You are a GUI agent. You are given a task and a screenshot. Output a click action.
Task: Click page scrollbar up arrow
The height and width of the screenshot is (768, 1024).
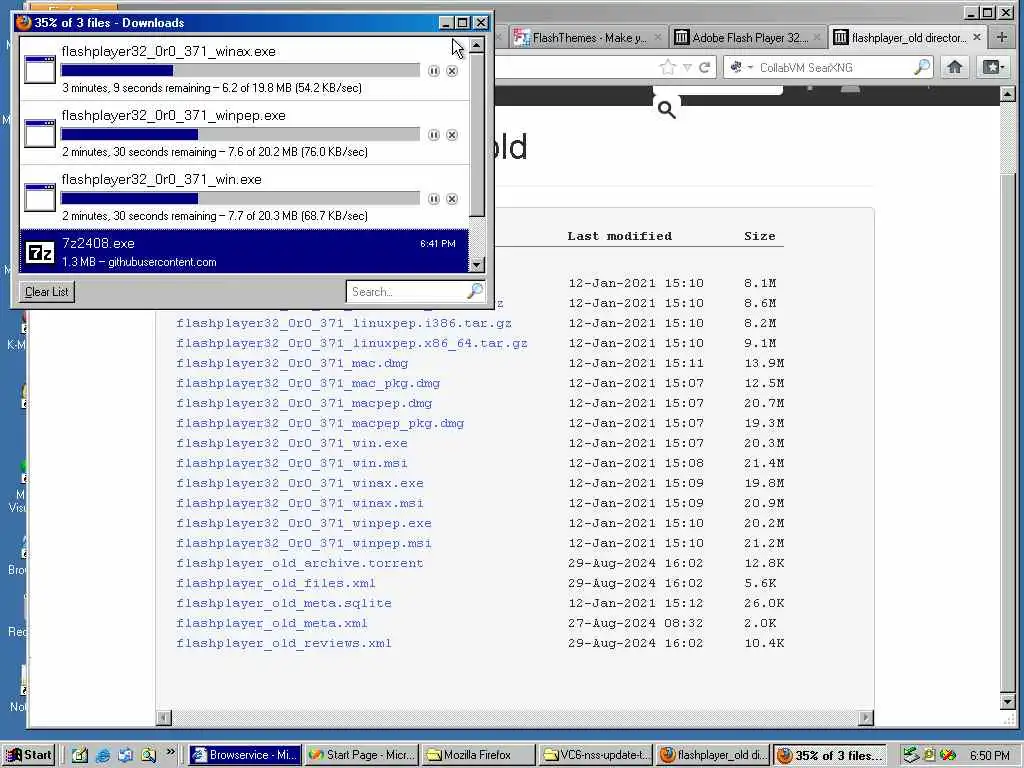[1007, 94]
